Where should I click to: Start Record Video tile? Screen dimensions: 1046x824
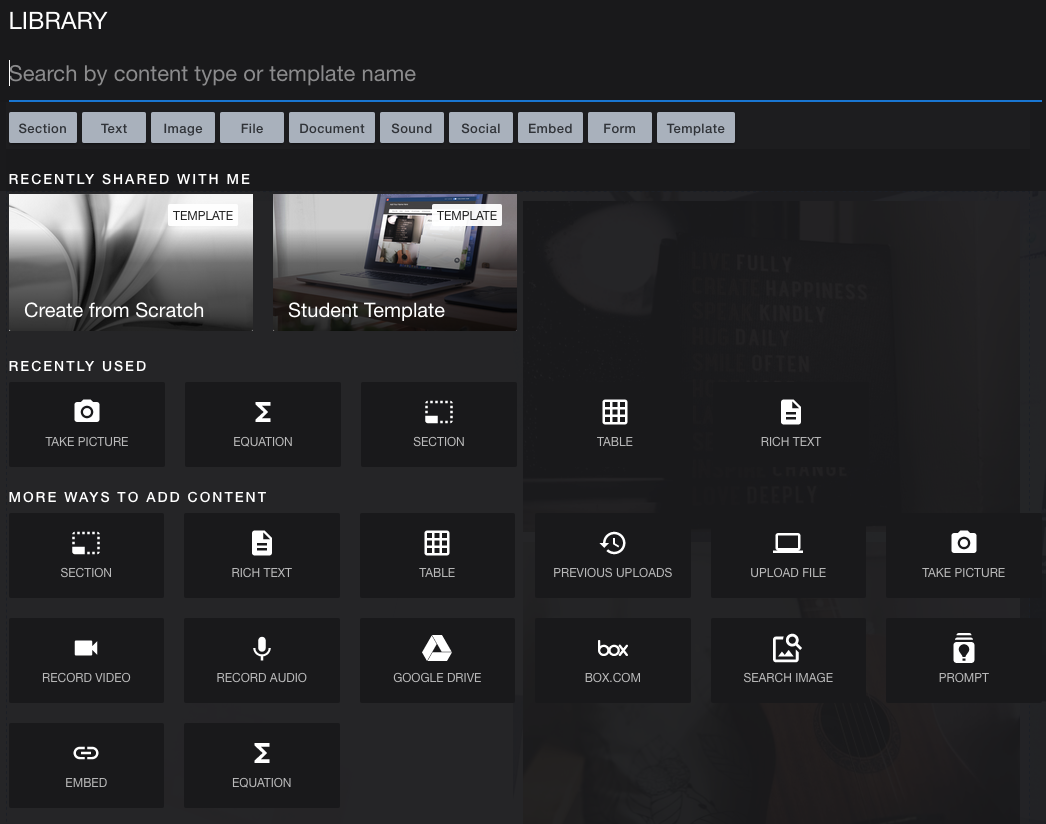(x=86, y=660)
